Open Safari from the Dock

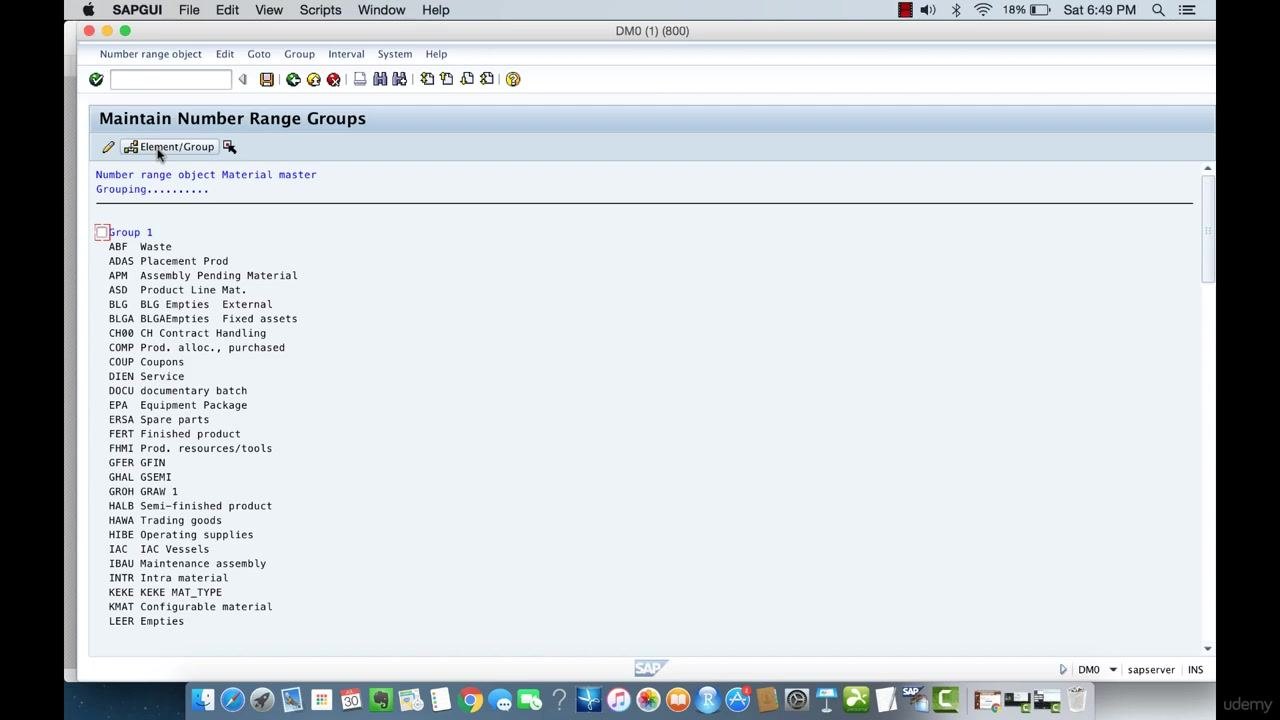232,700
